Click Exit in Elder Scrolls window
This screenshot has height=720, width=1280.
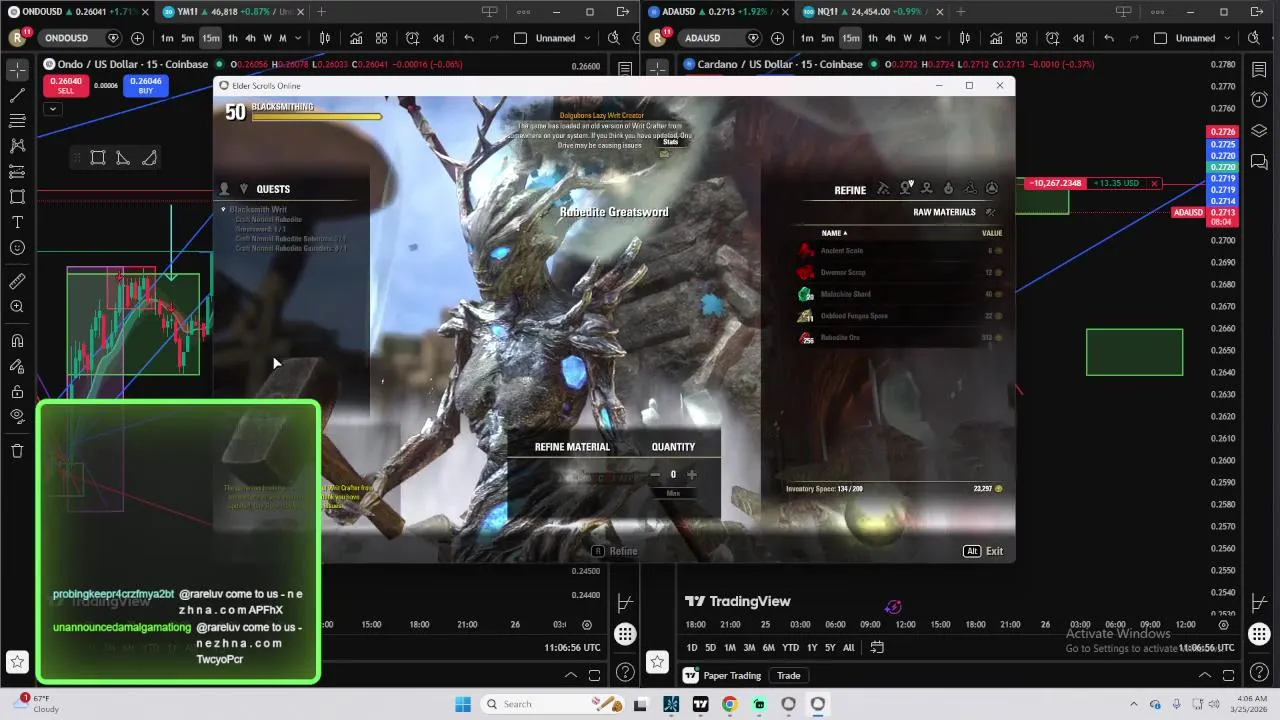pos(984,551)
